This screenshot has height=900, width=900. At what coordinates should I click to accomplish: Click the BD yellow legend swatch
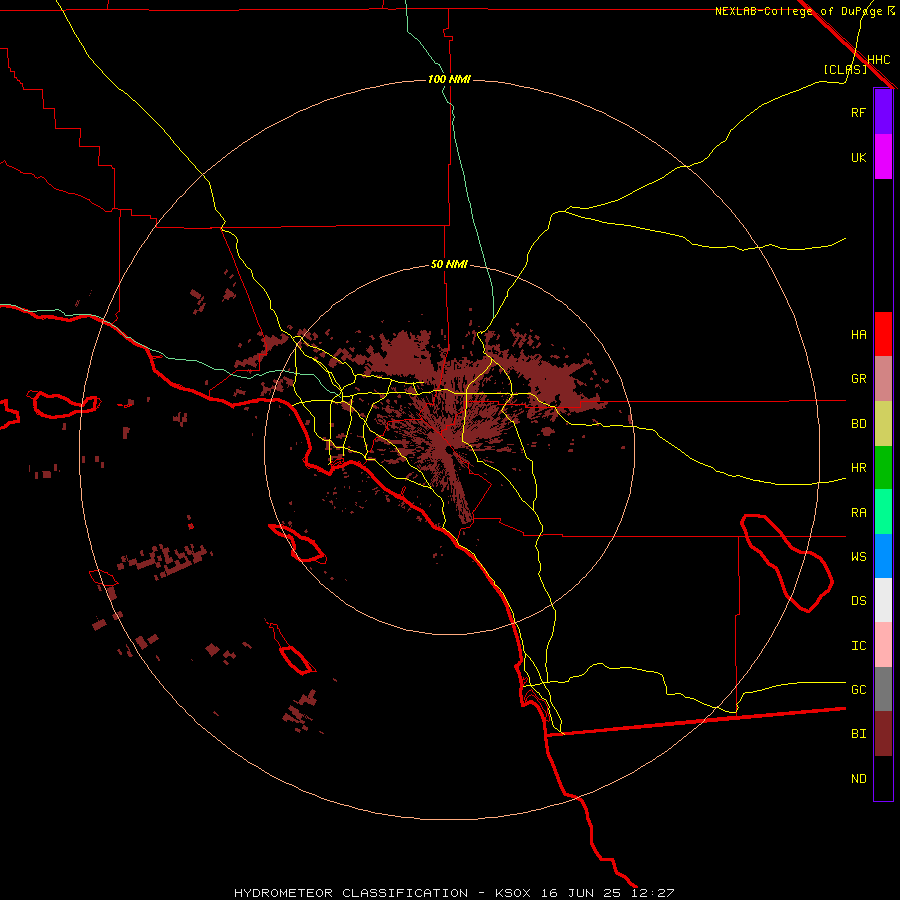pos(883,424)
